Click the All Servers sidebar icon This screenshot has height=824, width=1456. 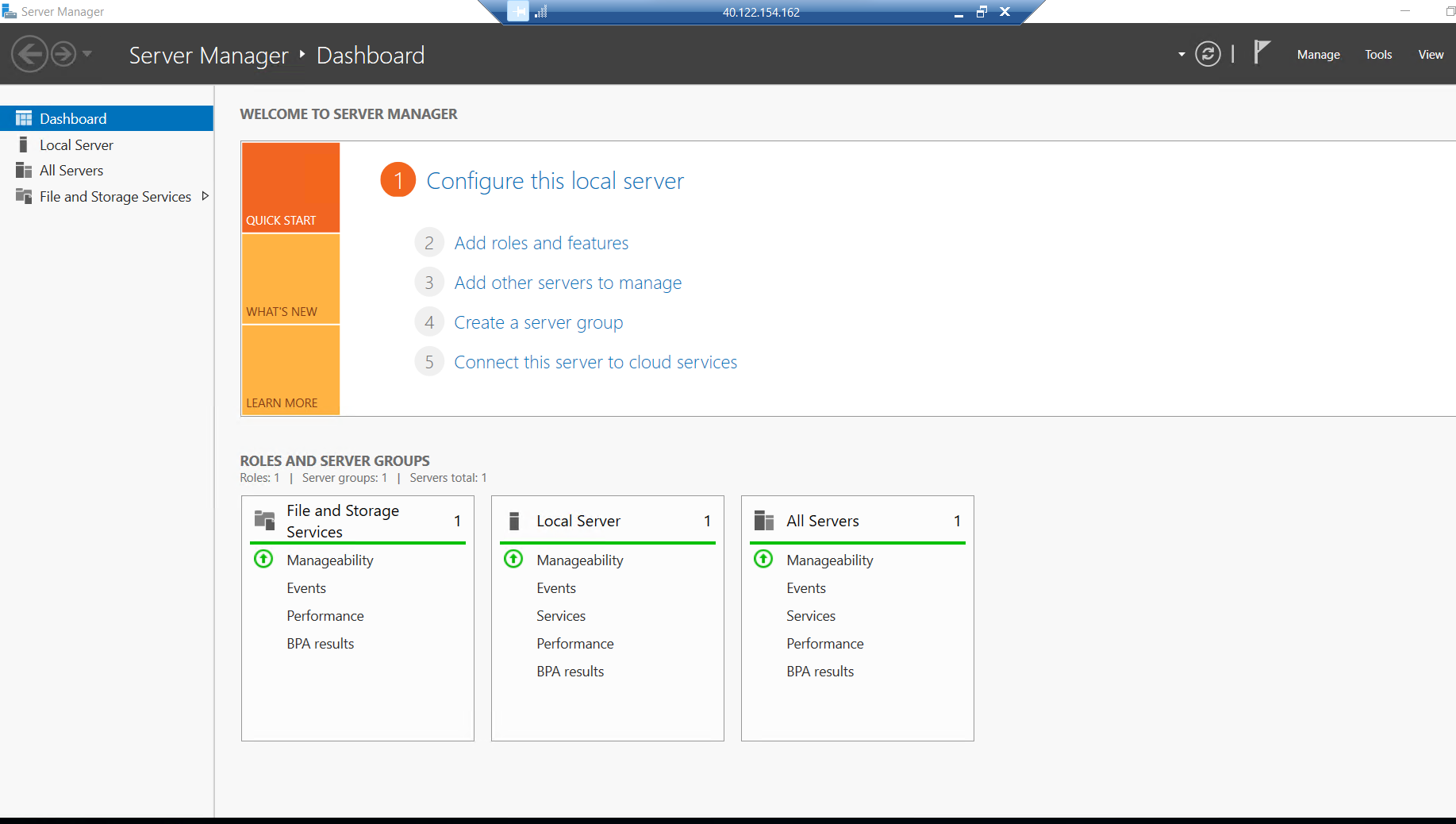click(24, 171)
